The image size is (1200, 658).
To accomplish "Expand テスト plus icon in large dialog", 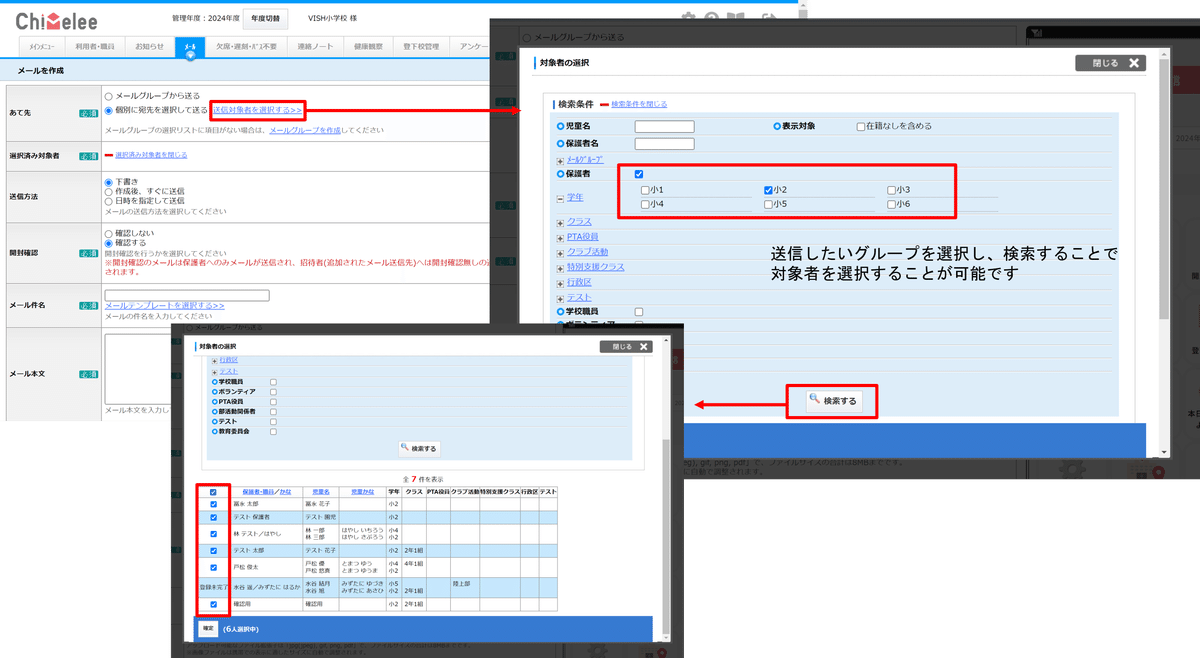I will tap(560, 297).
